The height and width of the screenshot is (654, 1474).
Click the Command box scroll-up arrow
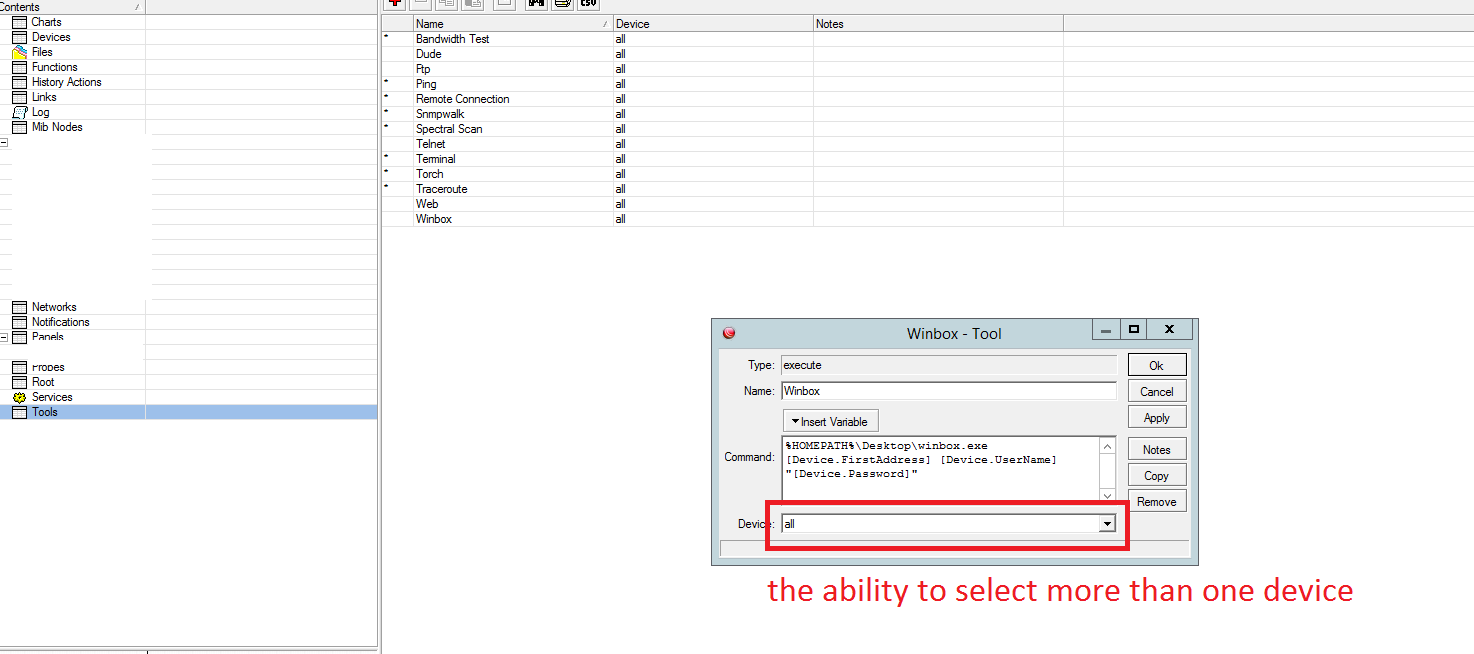click(x=1107, y=444)
